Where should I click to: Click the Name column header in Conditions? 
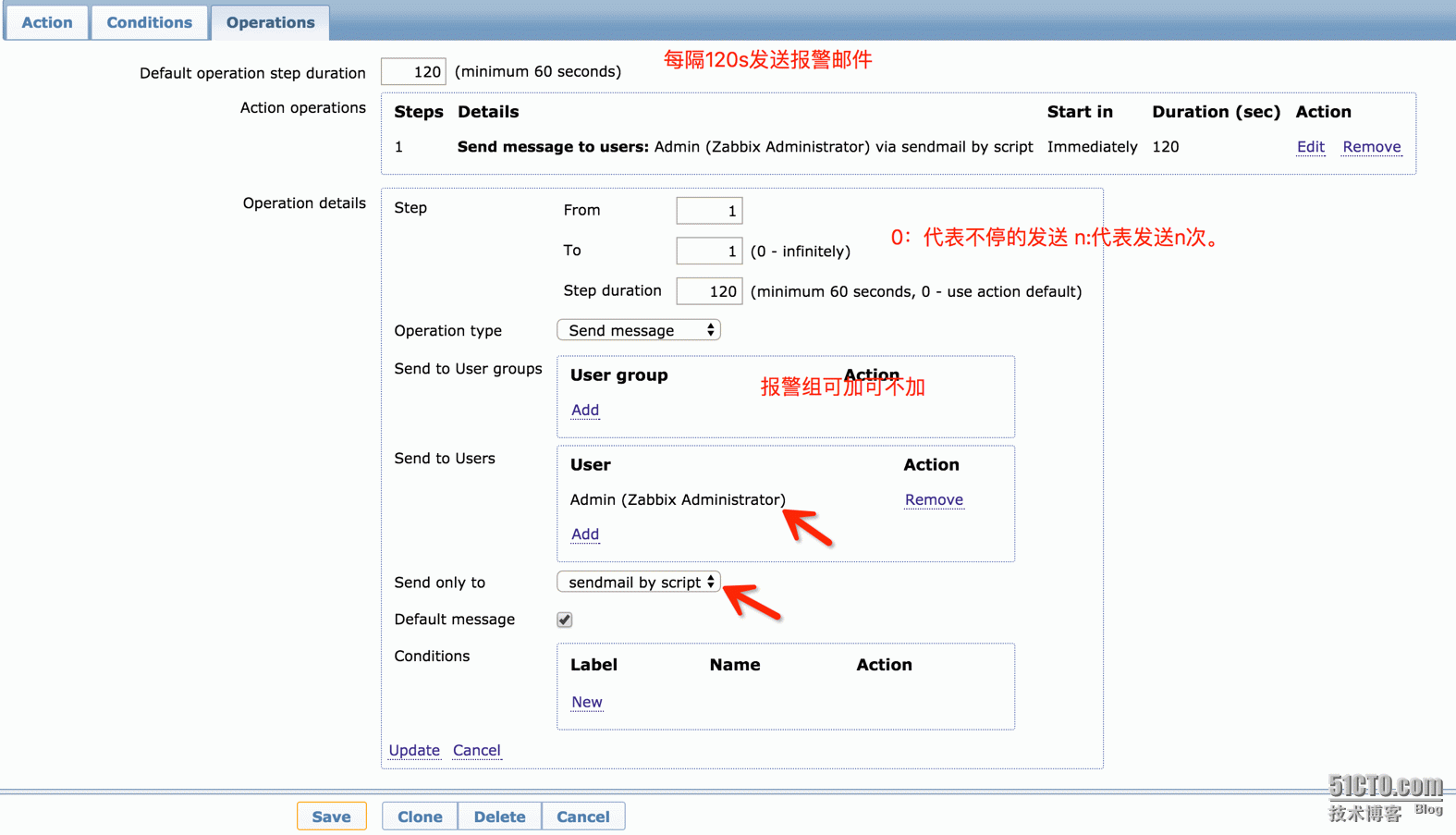[x=735, y=665]
